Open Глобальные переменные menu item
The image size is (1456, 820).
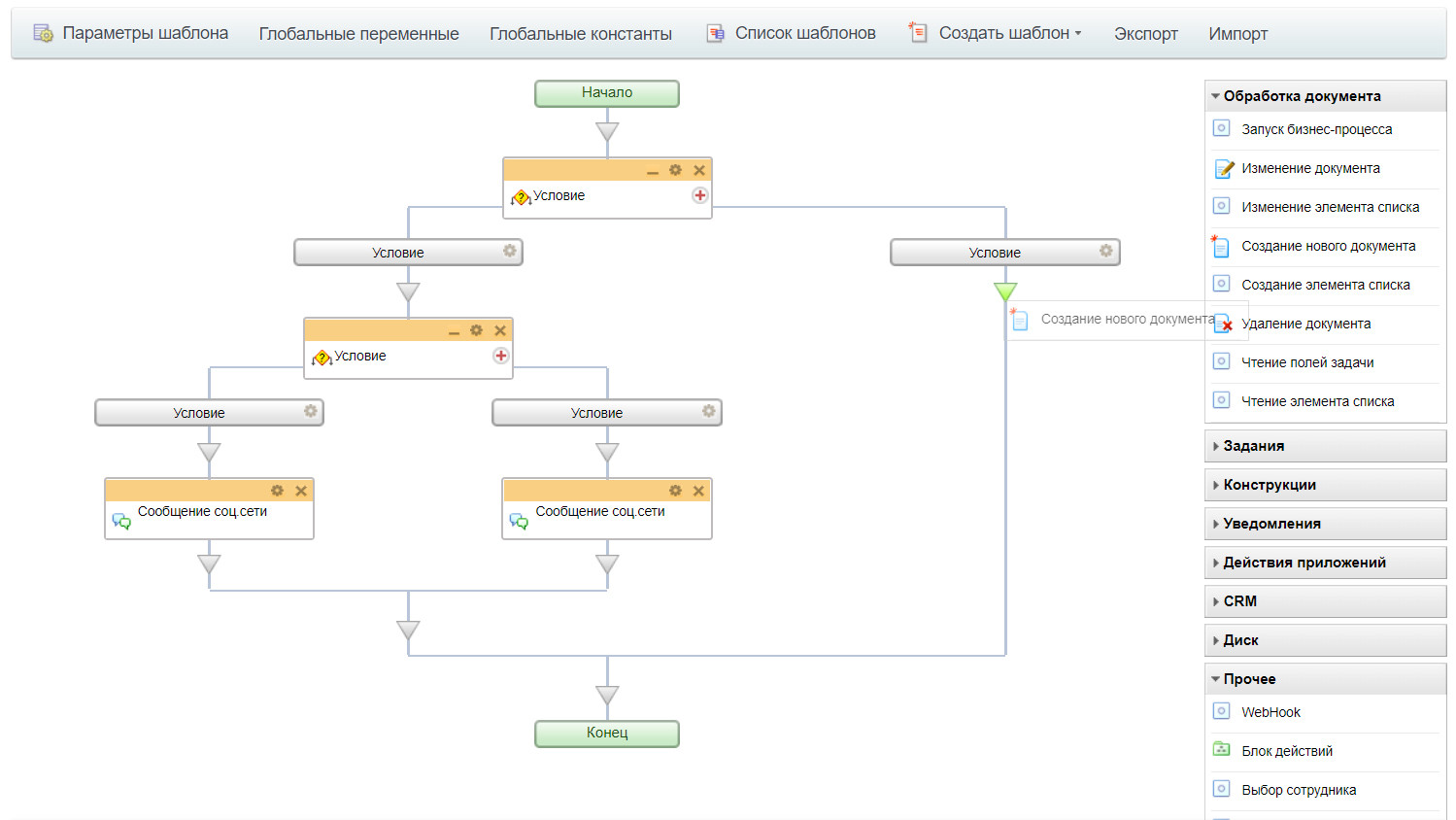(x=358, y=34)
